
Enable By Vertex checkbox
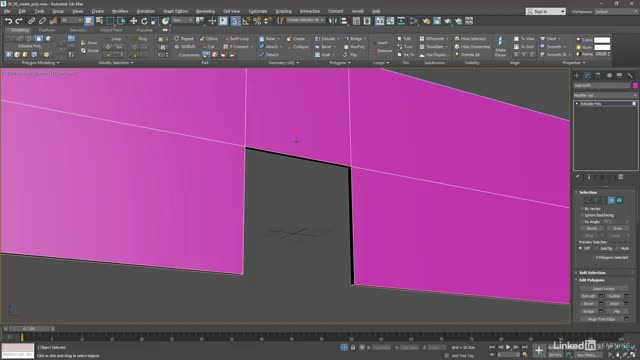(582, 209)
